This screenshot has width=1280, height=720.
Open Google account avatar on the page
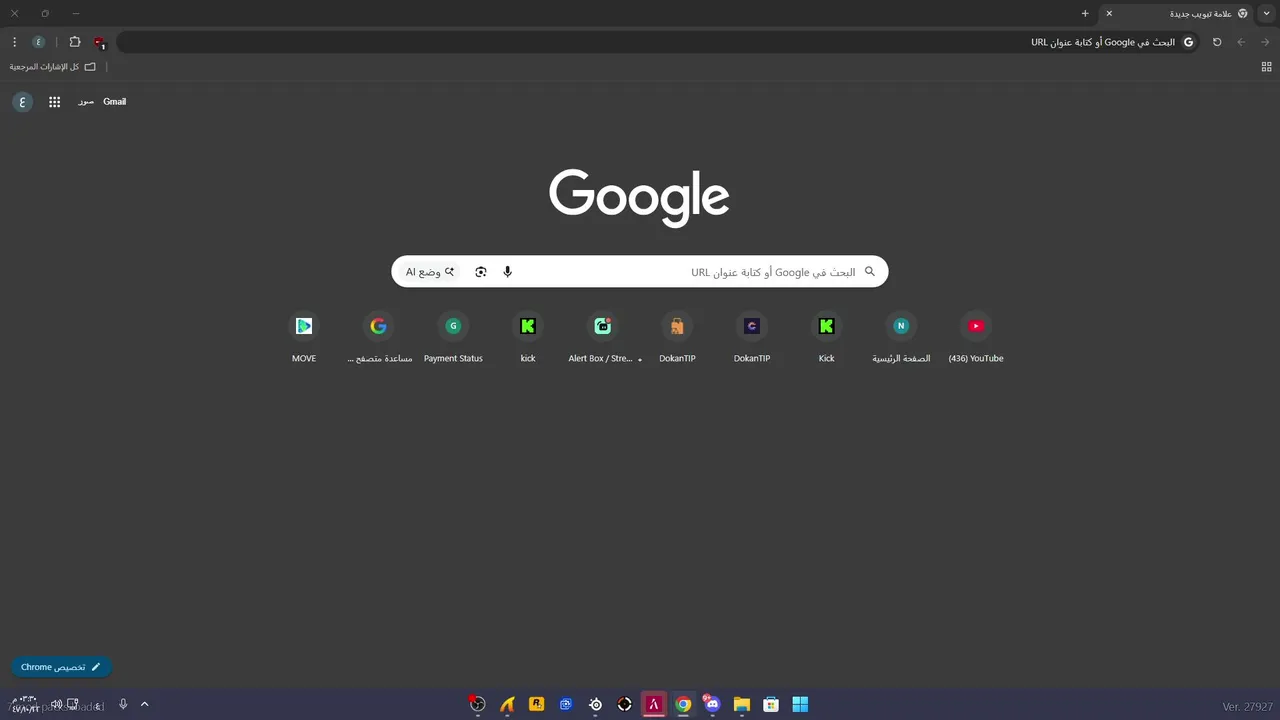point(22,102)
